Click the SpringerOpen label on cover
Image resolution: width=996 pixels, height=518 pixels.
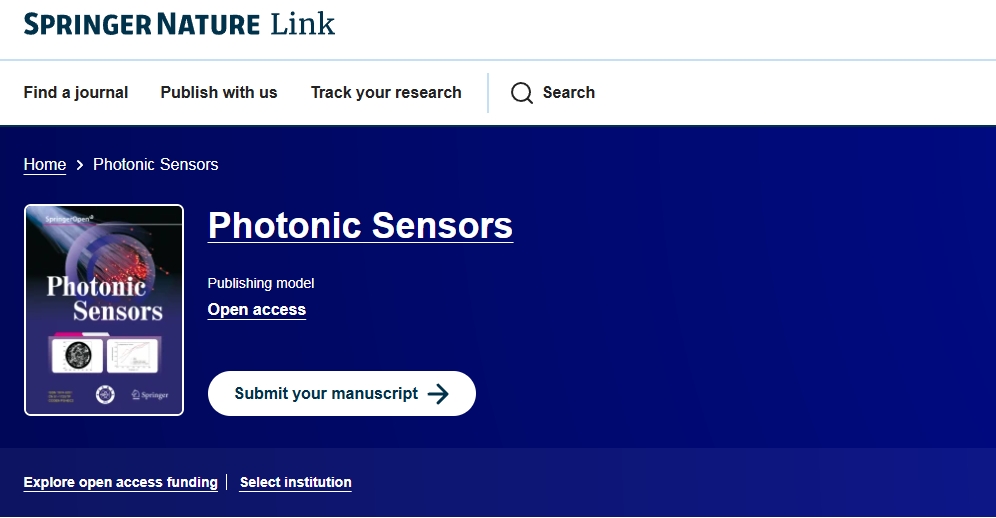pos(69,217)
